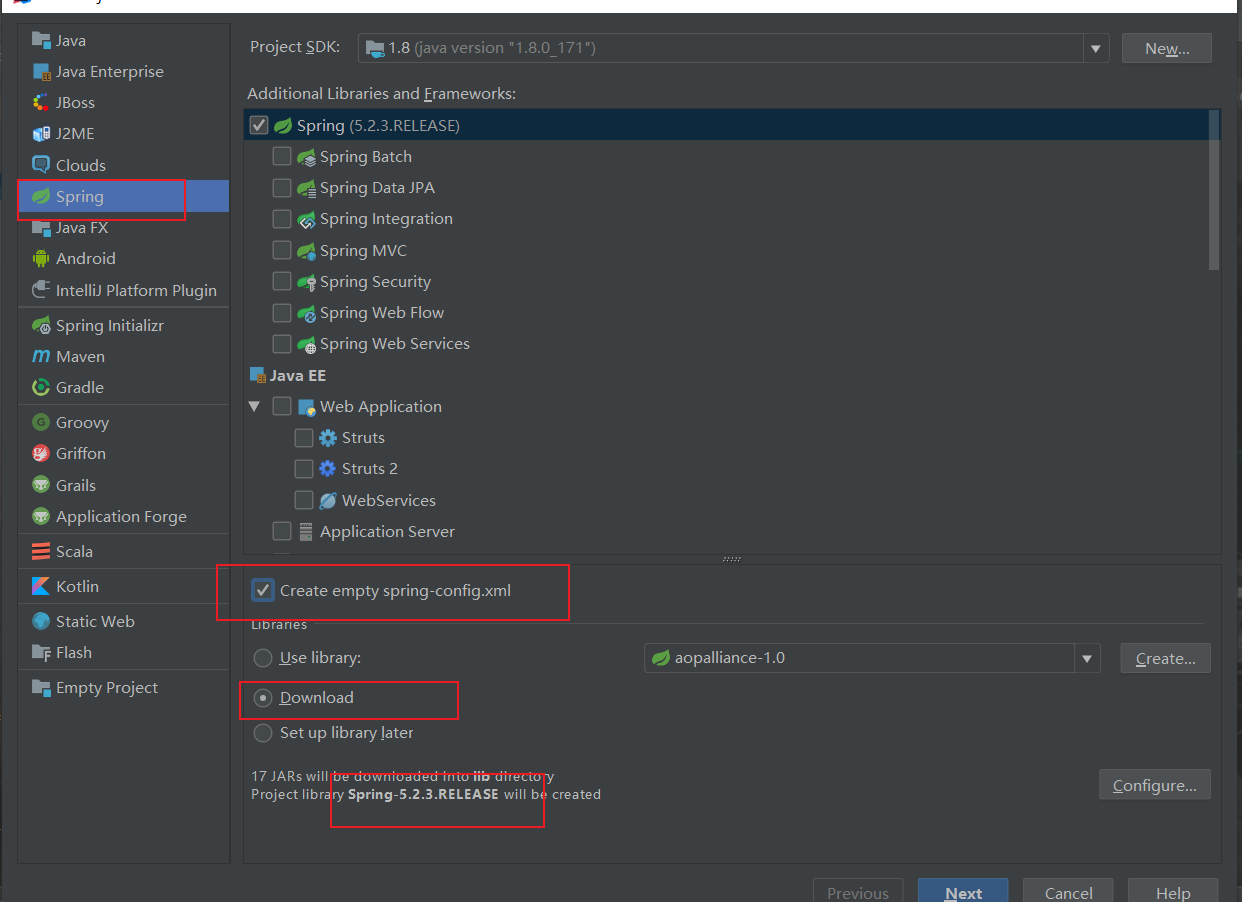Toggle Create empty spring-config.xml checkbox
This screenshot has width=1242, height=902.
(263, 590)
